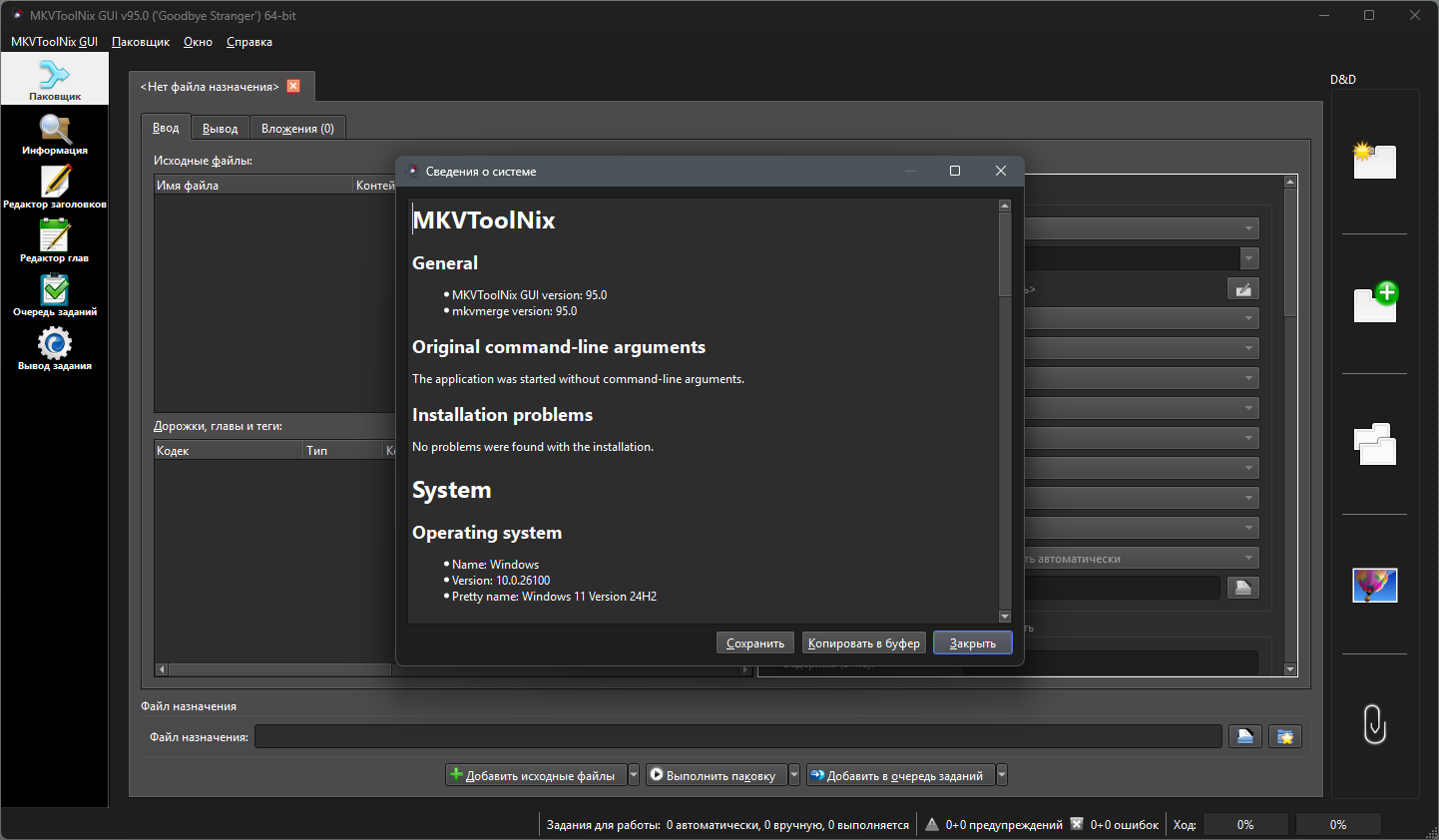
Task: Open the Информация tool in sidebar
Action: 55,134
